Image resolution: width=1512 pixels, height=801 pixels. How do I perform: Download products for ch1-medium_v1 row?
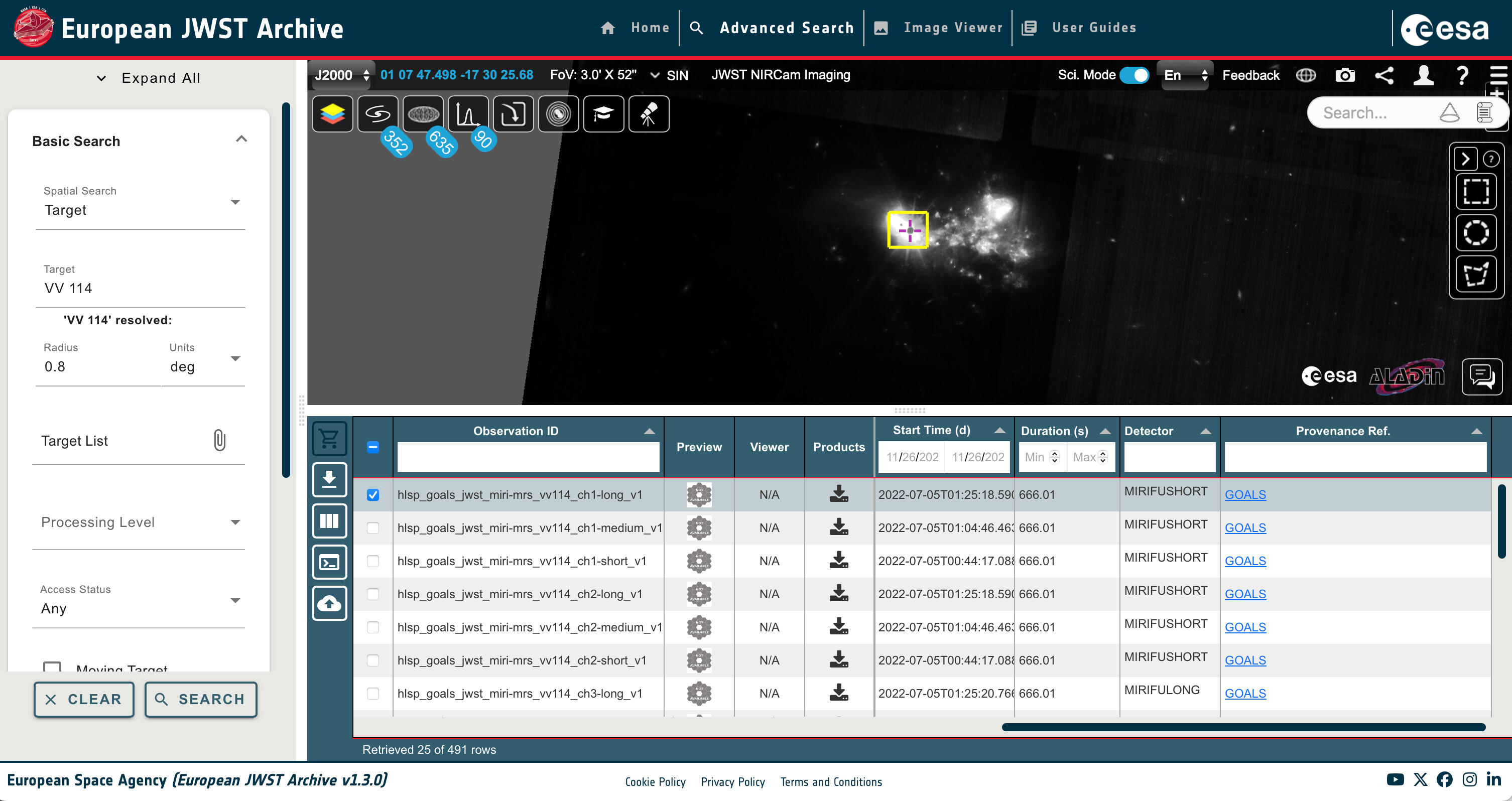point(839,527)
